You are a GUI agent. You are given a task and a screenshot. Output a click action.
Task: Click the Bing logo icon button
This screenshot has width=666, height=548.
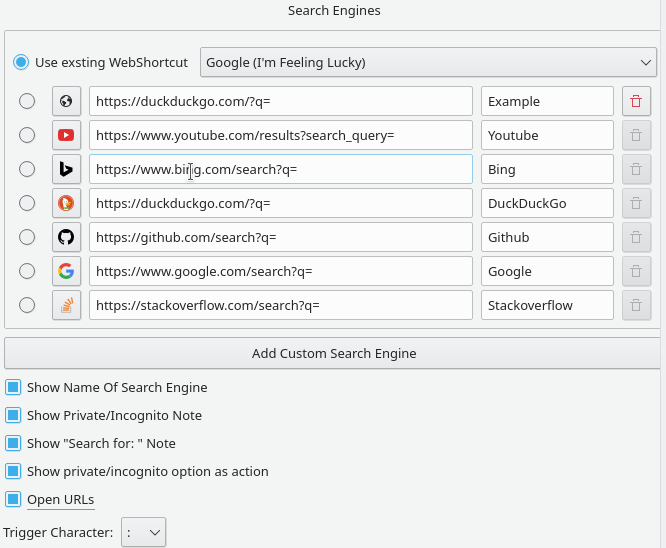click(x=66, y=169)
